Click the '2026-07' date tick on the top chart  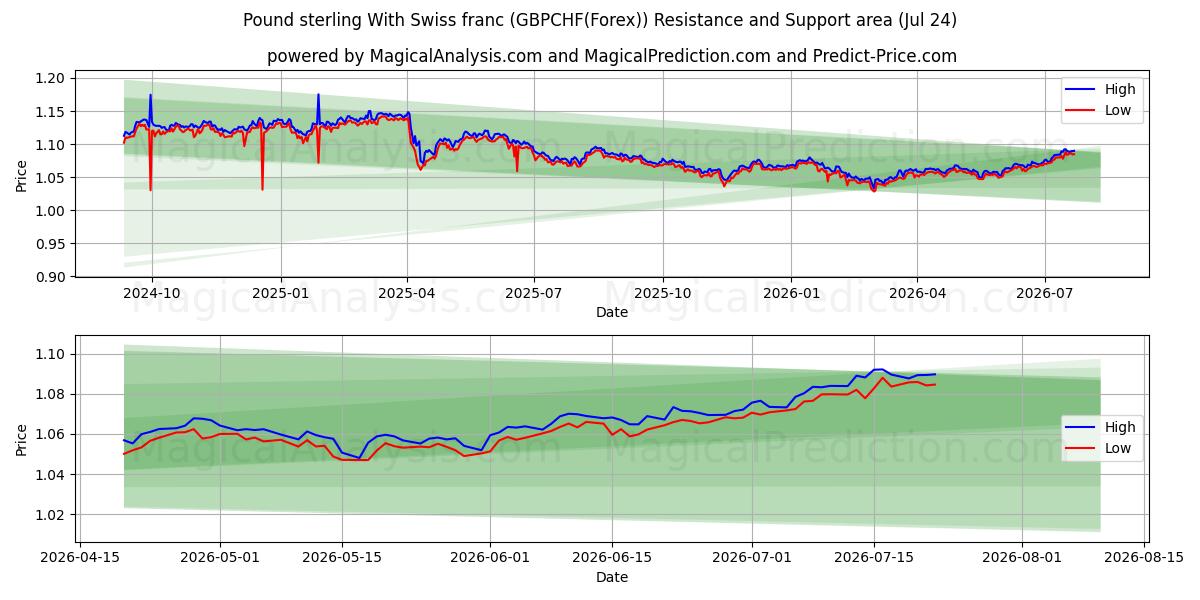pyautogui.click(x=1045, y=294)
